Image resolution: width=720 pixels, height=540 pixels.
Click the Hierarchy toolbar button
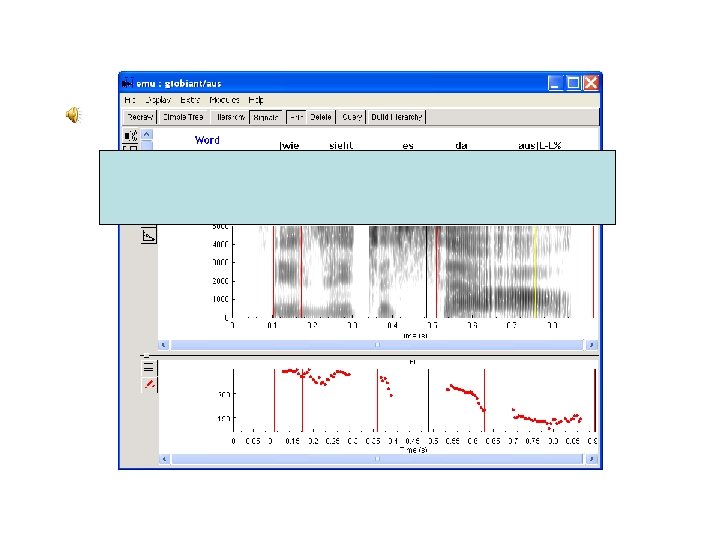click(x=231, y=117)
